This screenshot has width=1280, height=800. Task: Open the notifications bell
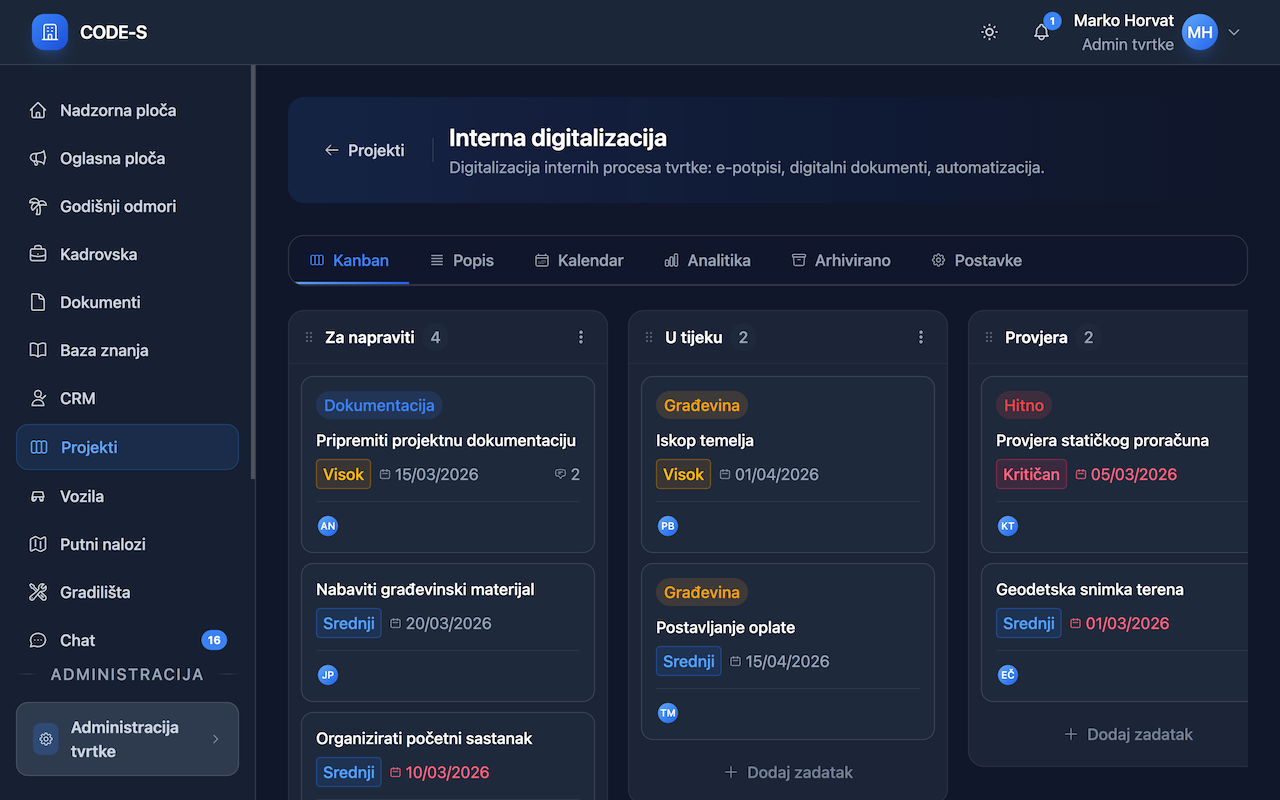click(1041, 32)
